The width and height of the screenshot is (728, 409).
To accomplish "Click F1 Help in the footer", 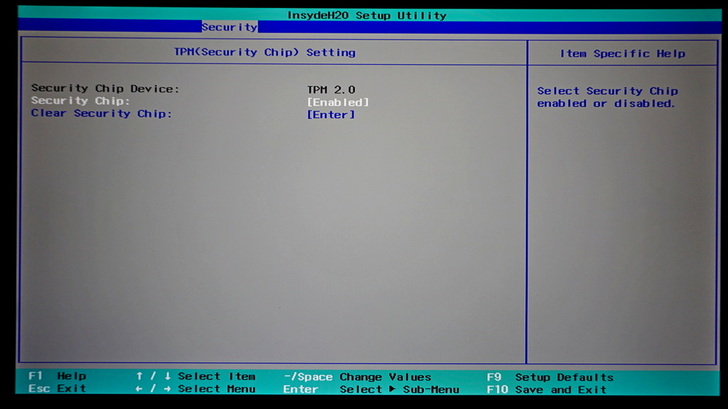I will (57, 376).
